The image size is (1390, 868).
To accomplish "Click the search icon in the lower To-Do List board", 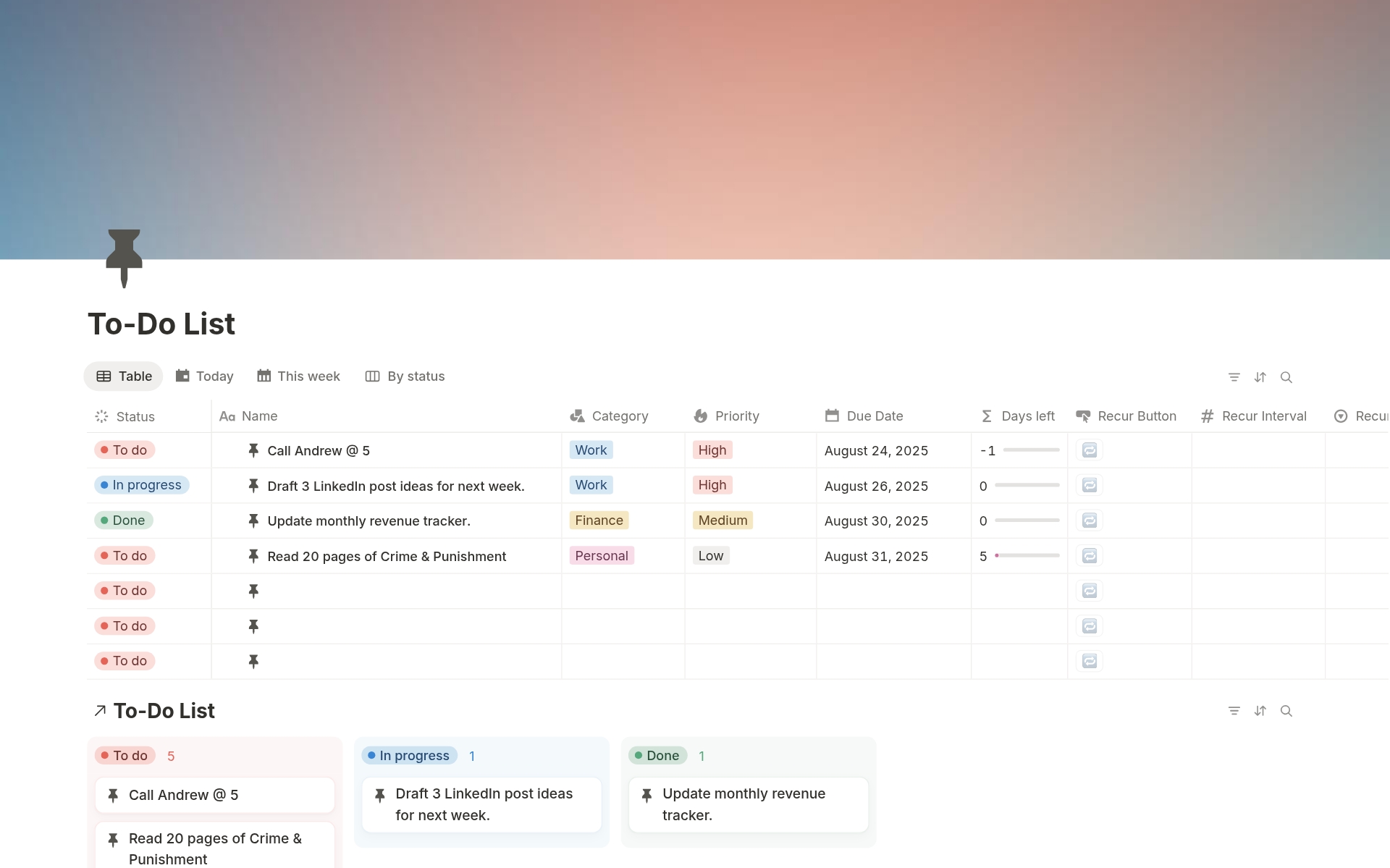I will (1286, 711).
